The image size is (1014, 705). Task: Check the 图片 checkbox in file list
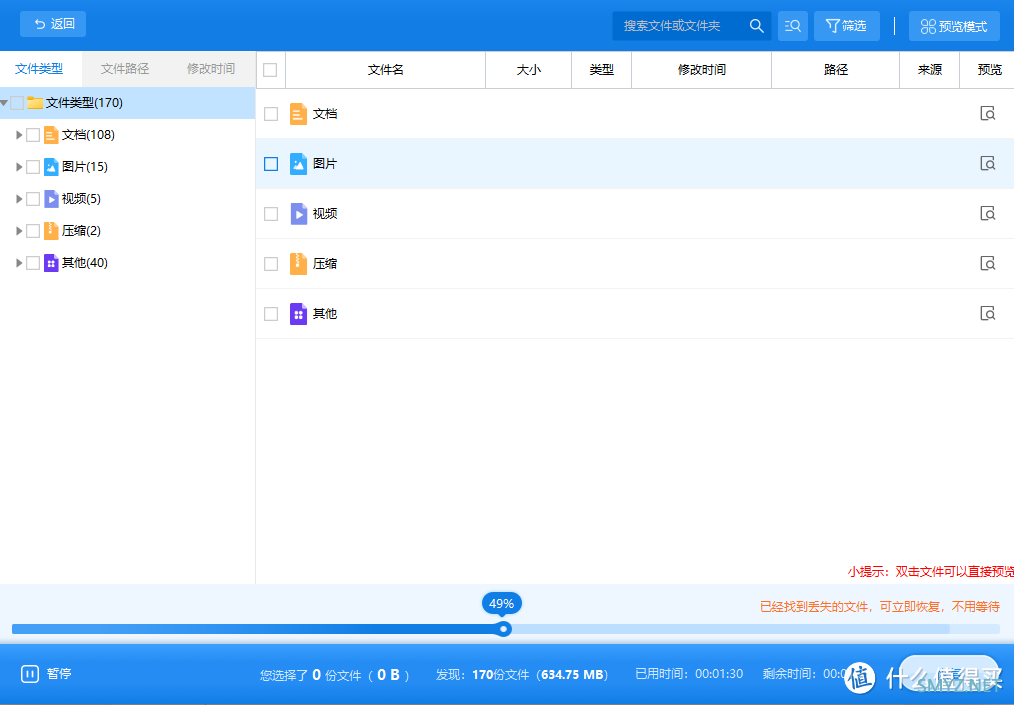click(x=271, y=164)
